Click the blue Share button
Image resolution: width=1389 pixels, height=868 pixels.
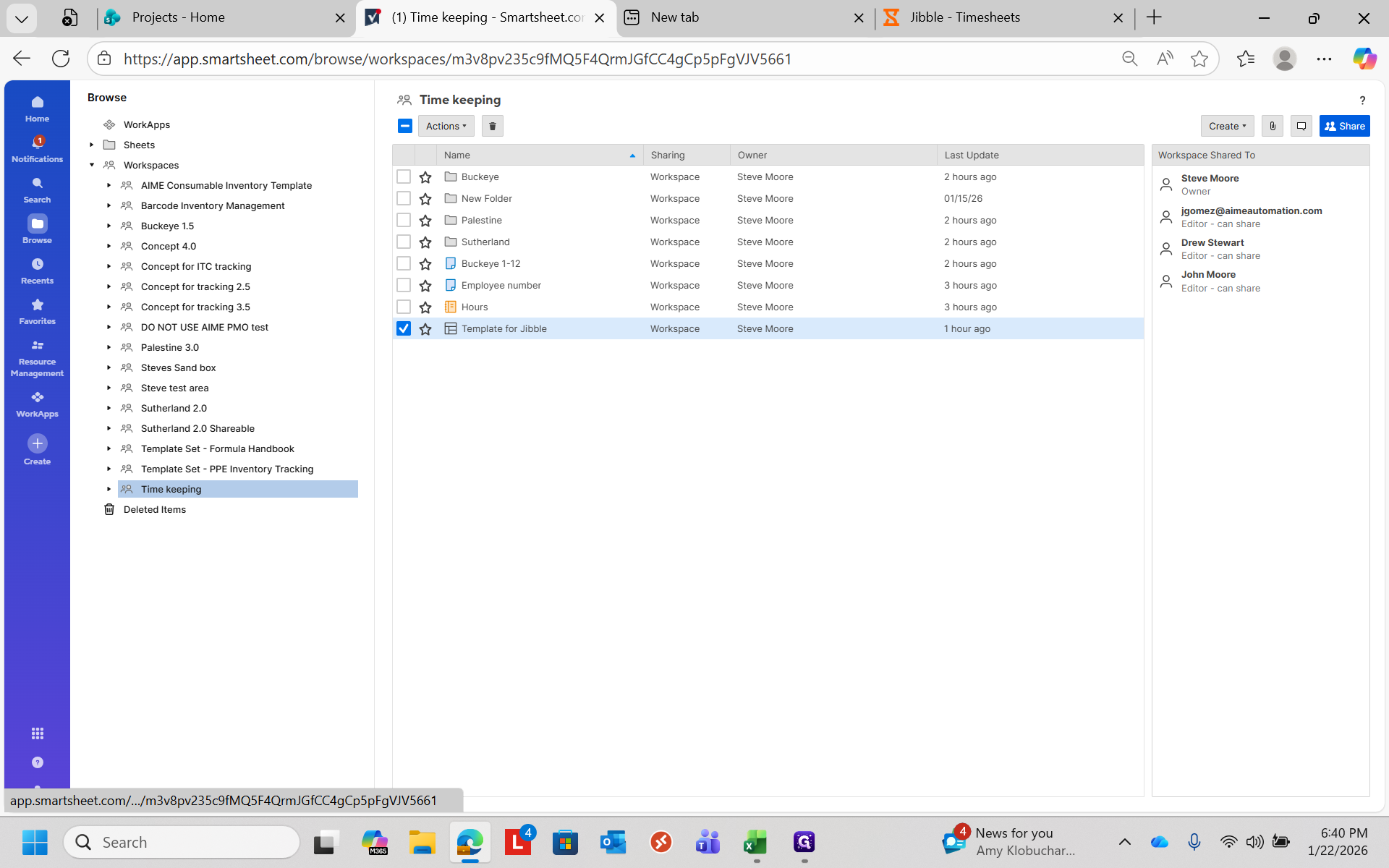pyautogui.click(x=1344, y=126)
